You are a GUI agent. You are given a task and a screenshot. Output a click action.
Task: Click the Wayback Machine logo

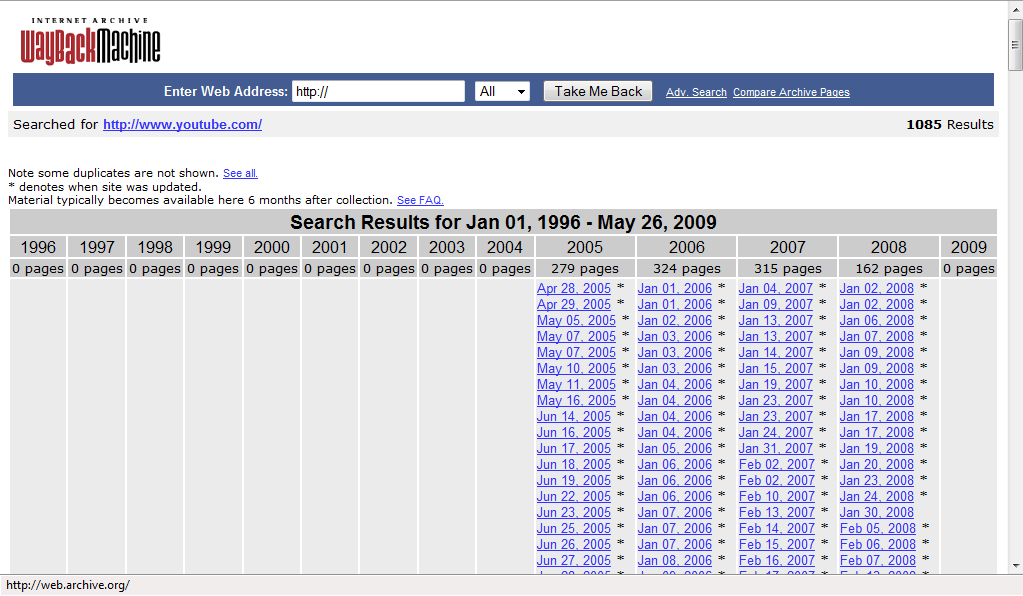pos(90,41)
